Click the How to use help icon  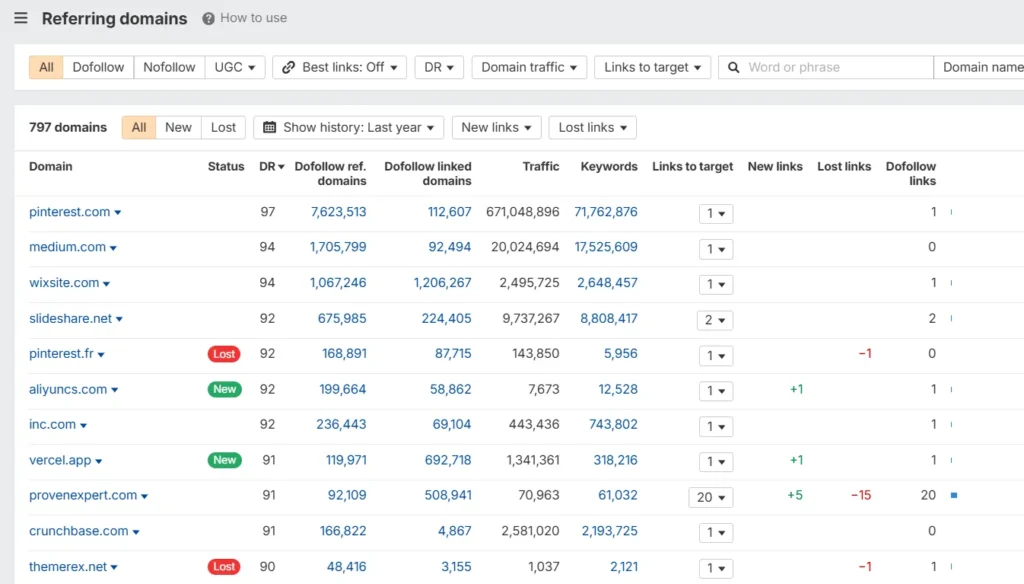[208, 18]
